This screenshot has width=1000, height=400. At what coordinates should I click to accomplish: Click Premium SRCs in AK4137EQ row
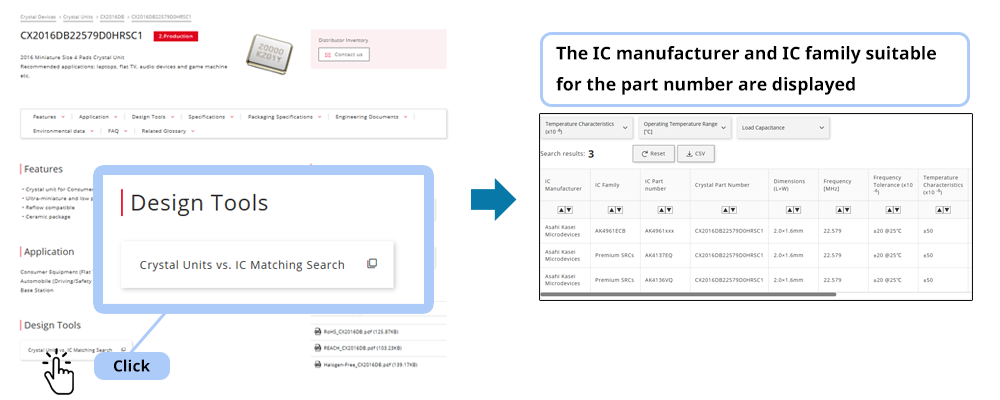613,255
